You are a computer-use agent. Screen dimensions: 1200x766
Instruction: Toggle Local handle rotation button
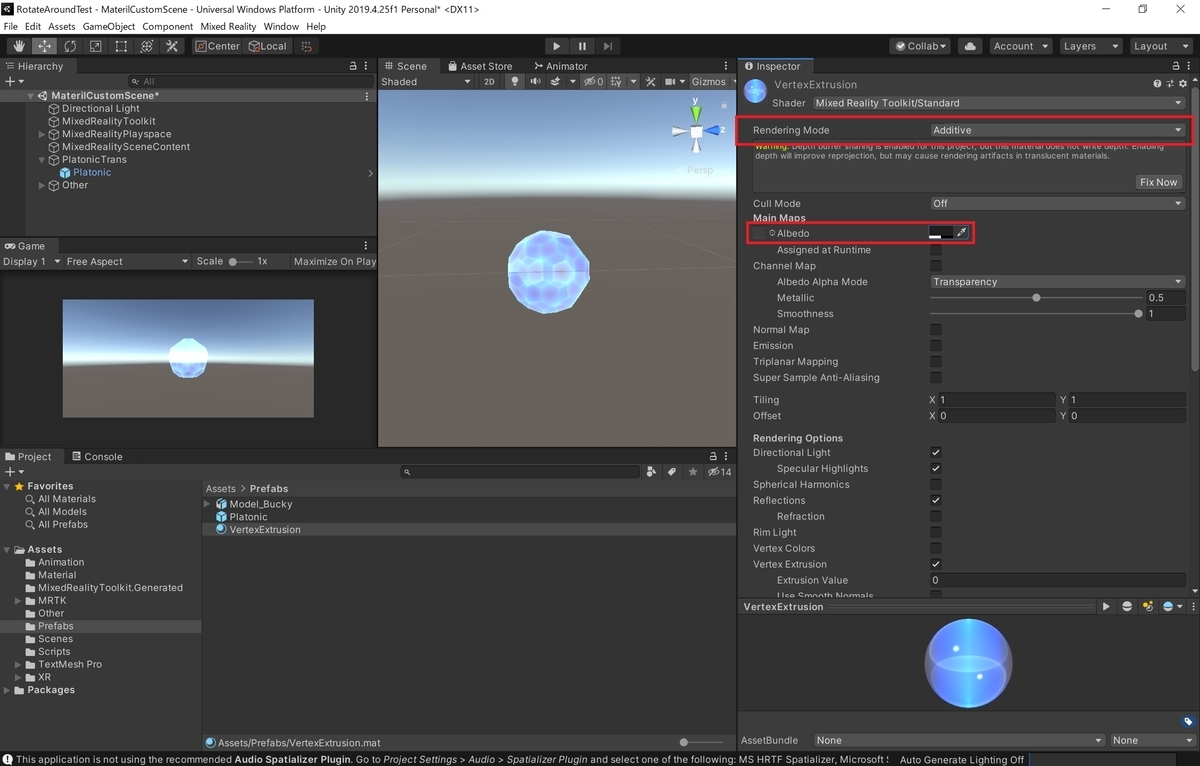tap(267, 46)
